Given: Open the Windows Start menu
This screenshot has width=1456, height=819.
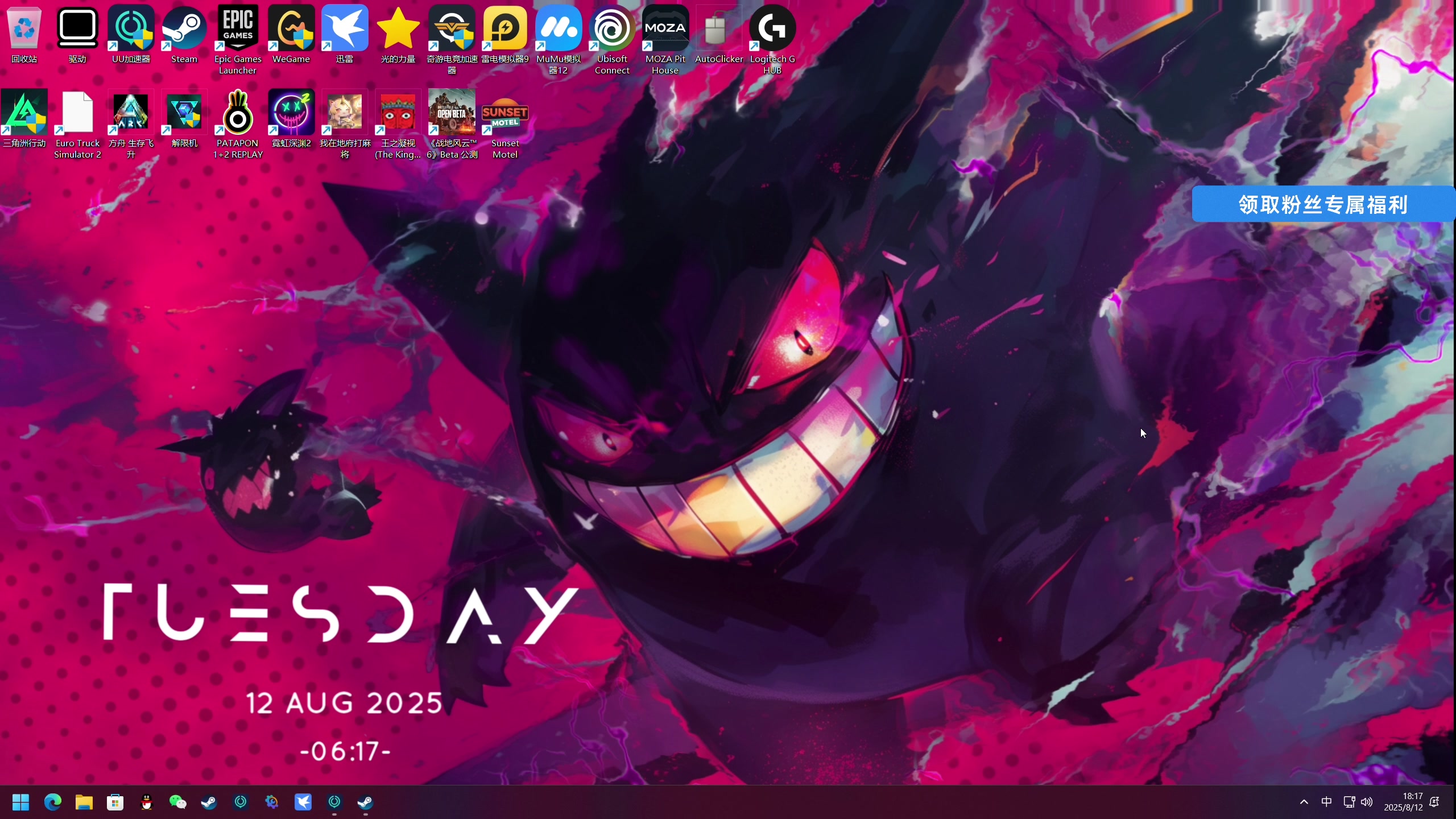Looking at the screenshot, I should pos(21,802).
